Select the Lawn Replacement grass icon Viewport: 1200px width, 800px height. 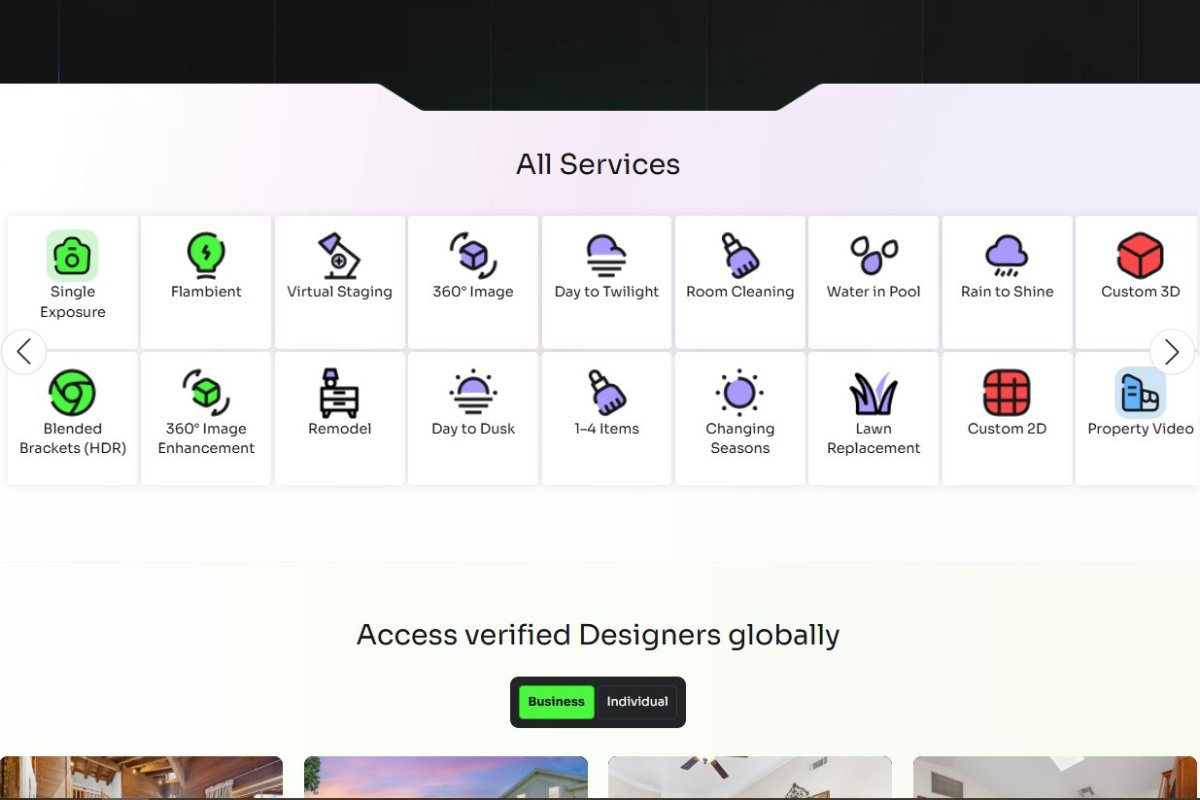(873, 394)
